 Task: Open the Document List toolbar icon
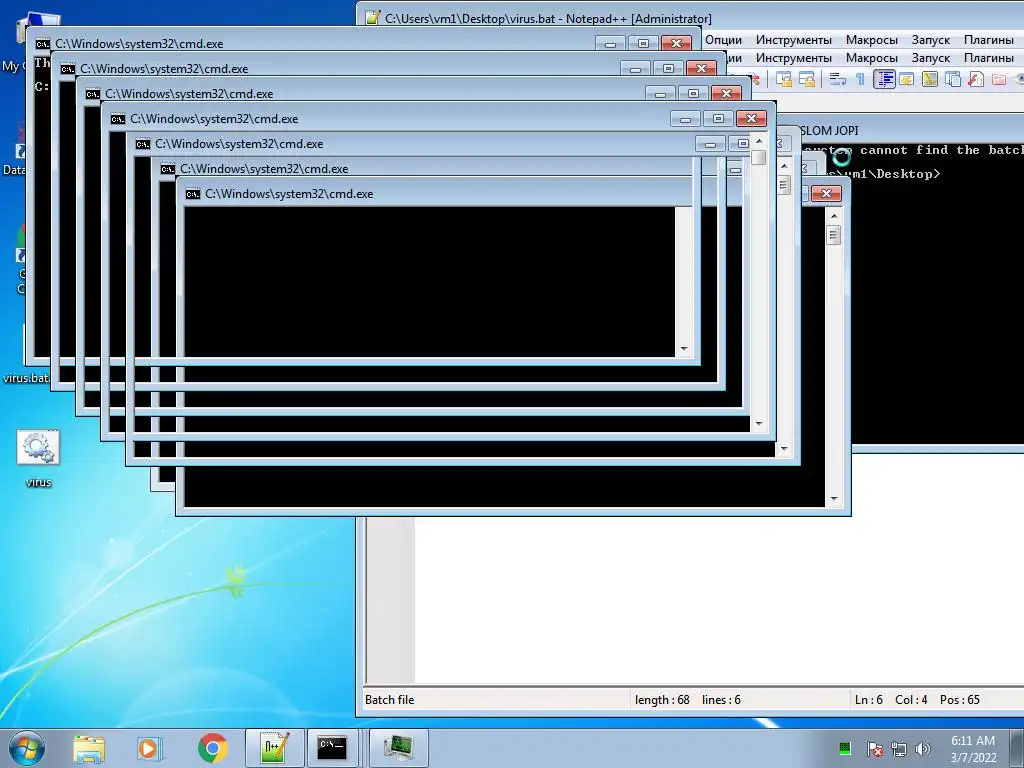click(953, 80)
